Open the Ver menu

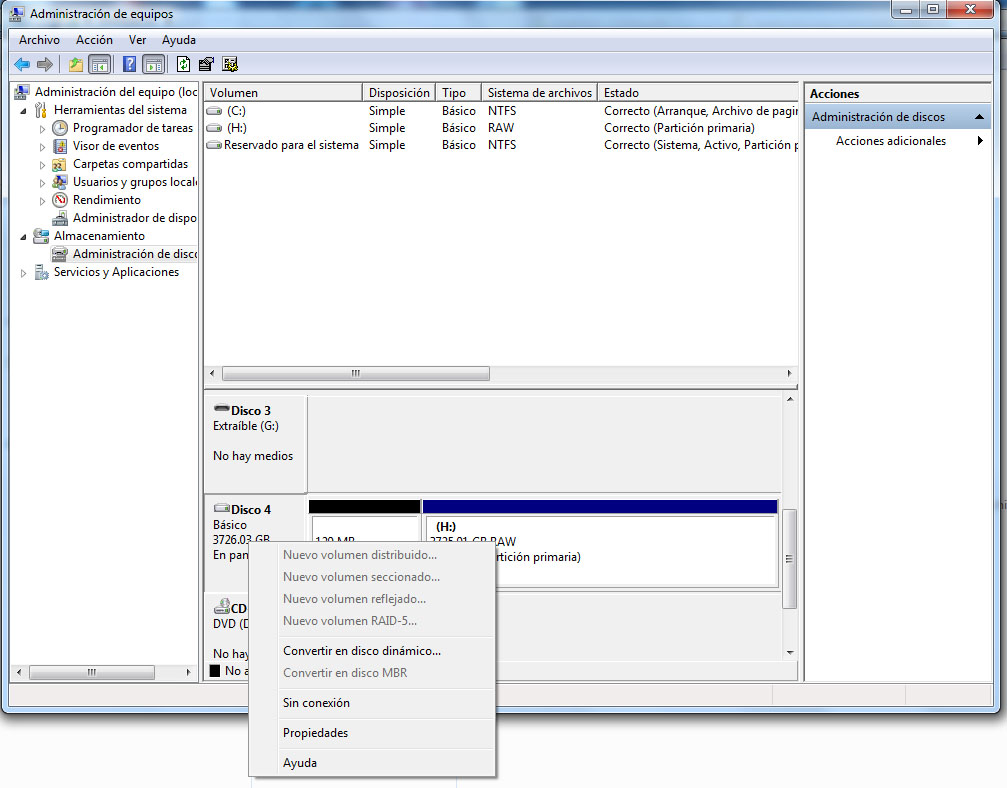(137, 40)
